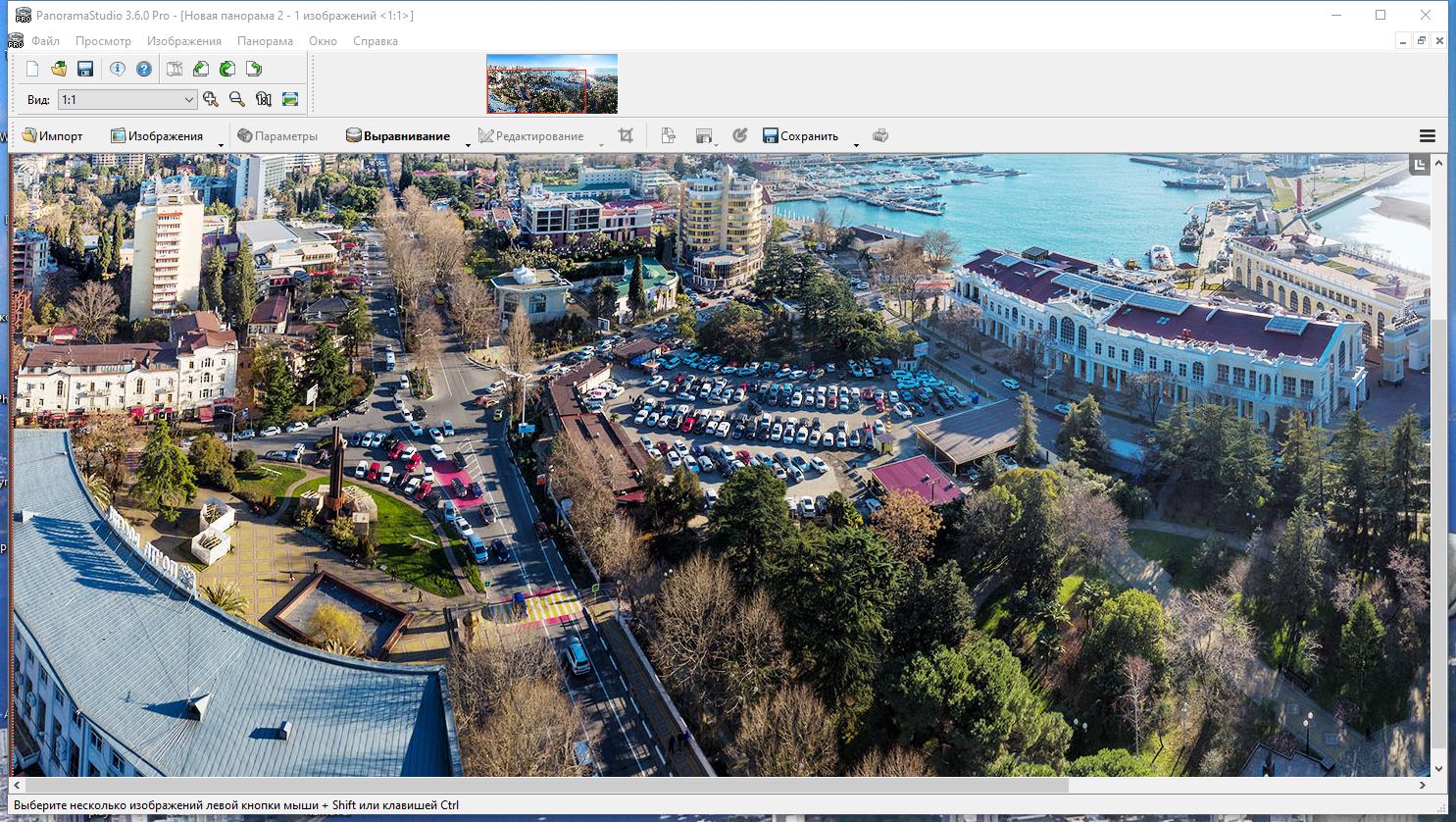Click the print icon in toolbar
Viewport: 1456px width, 822px height.
coord(880,136)
